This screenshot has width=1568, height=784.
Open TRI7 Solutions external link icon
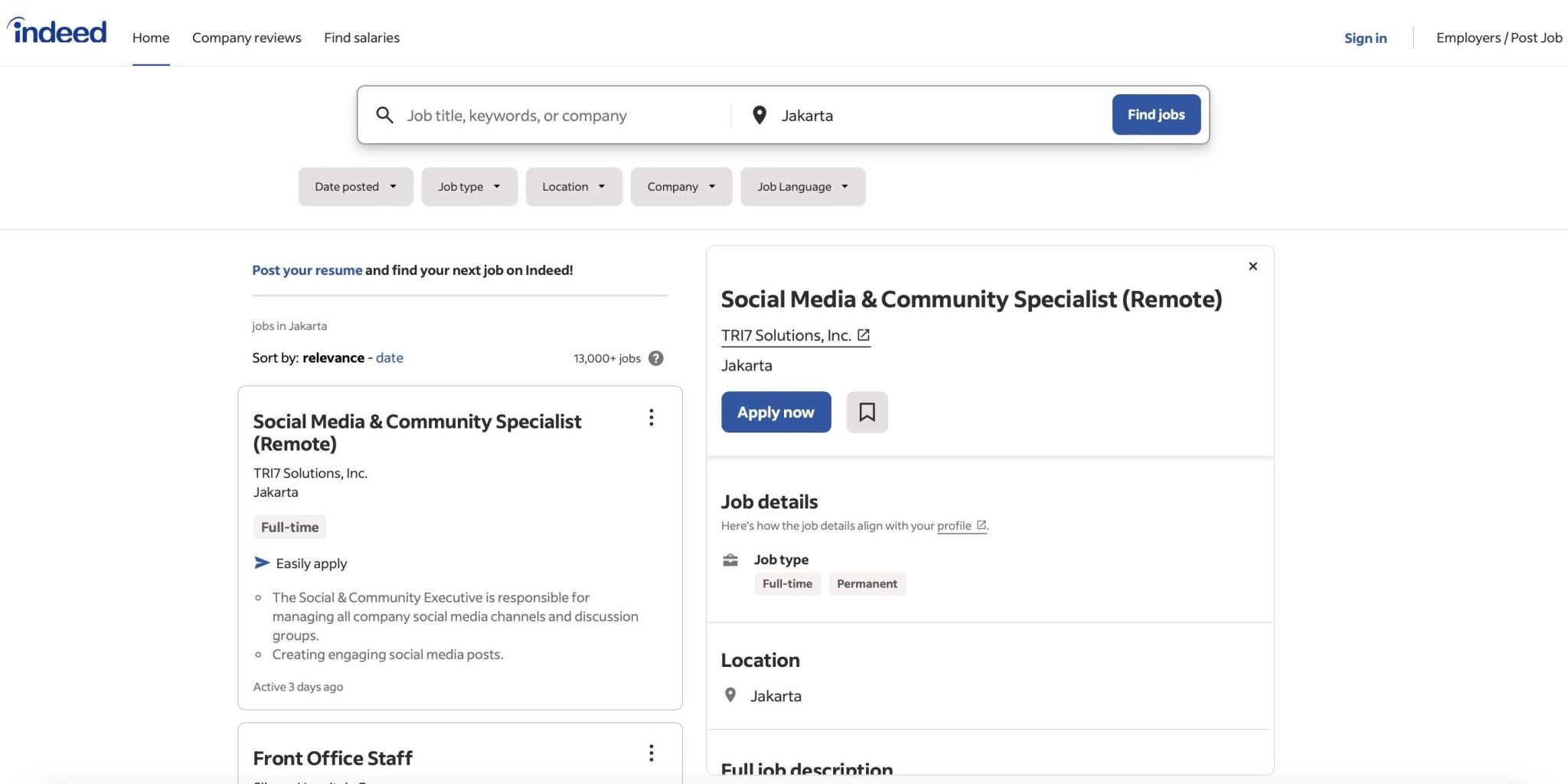[864, 335]
